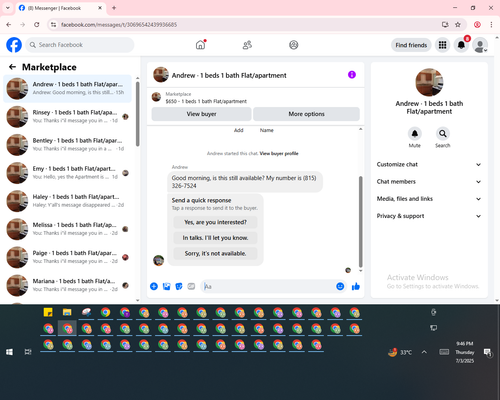Open Sticky Notes from the taskbar
Image resolution: width=500 pixels, height=400 pixels.
(48, 312)
